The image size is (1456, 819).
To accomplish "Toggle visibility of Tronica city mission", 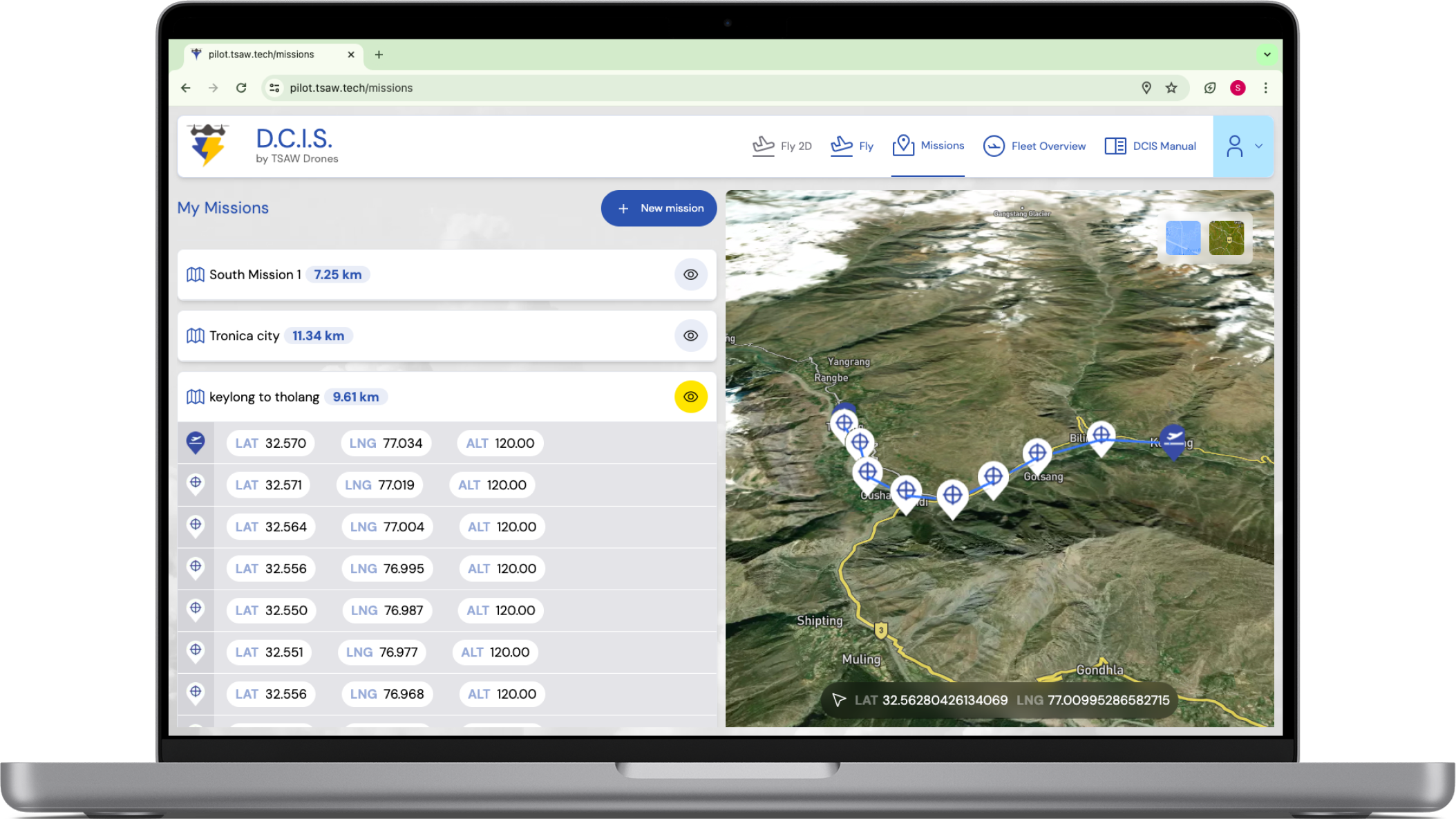I will 690,336.
